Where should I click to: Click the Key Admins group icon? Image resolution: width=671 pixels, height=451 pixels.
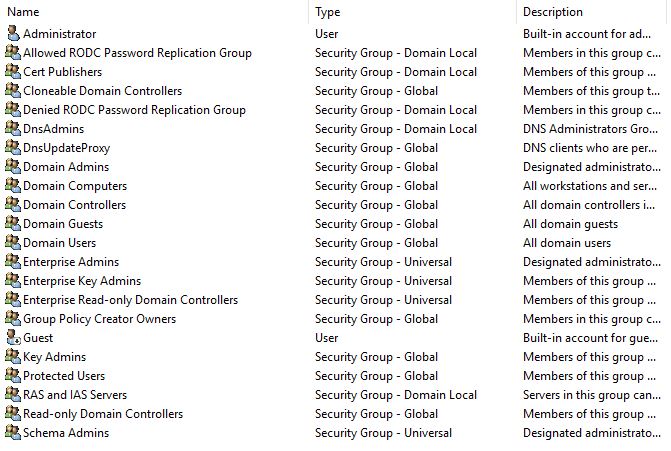13,356
